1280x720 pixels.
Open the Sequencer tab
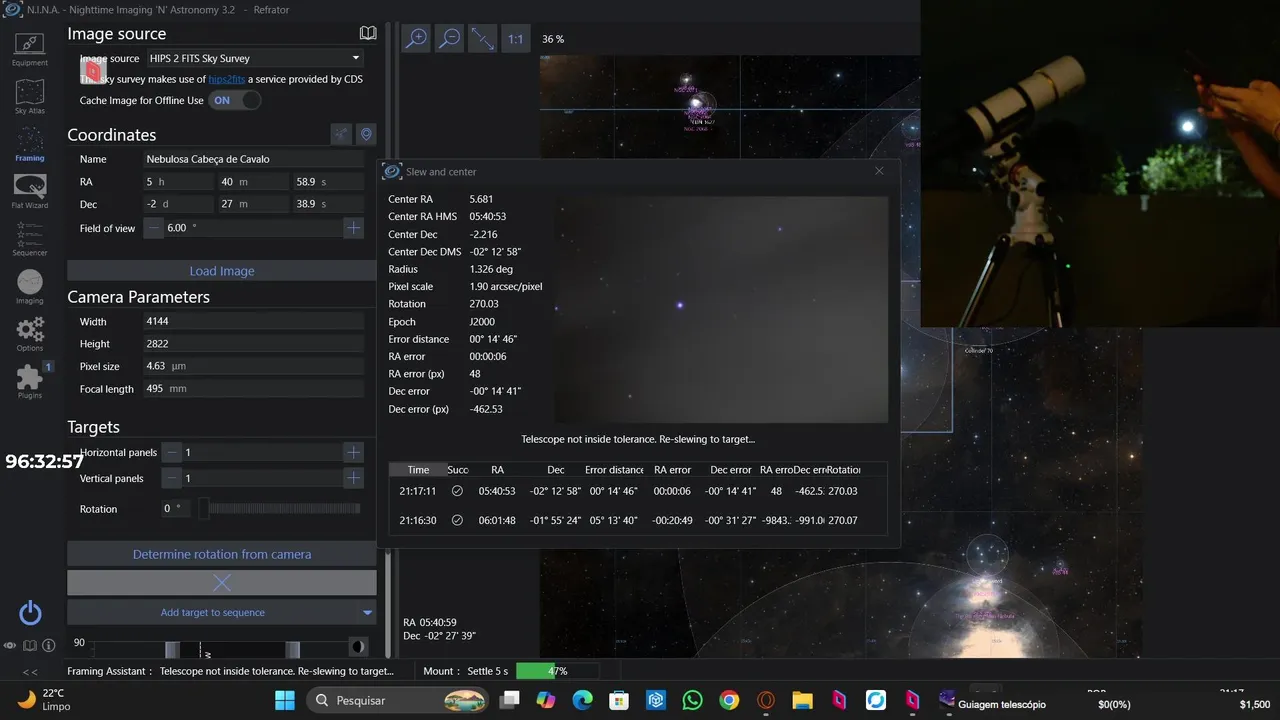[30, 240]
